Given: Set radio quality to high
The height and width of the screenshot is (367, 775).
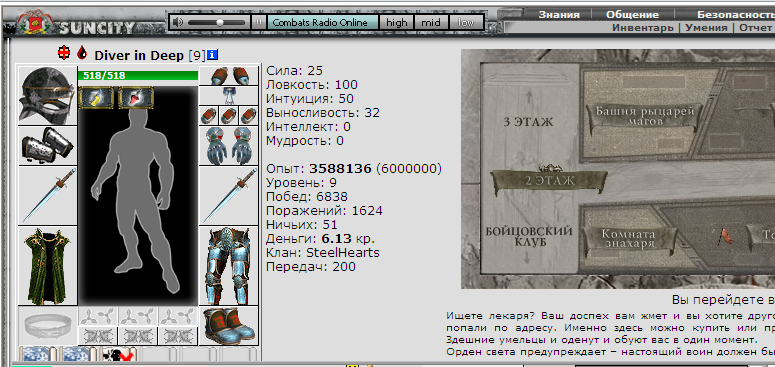Looking at the screenshot, I should pos(397,22).
